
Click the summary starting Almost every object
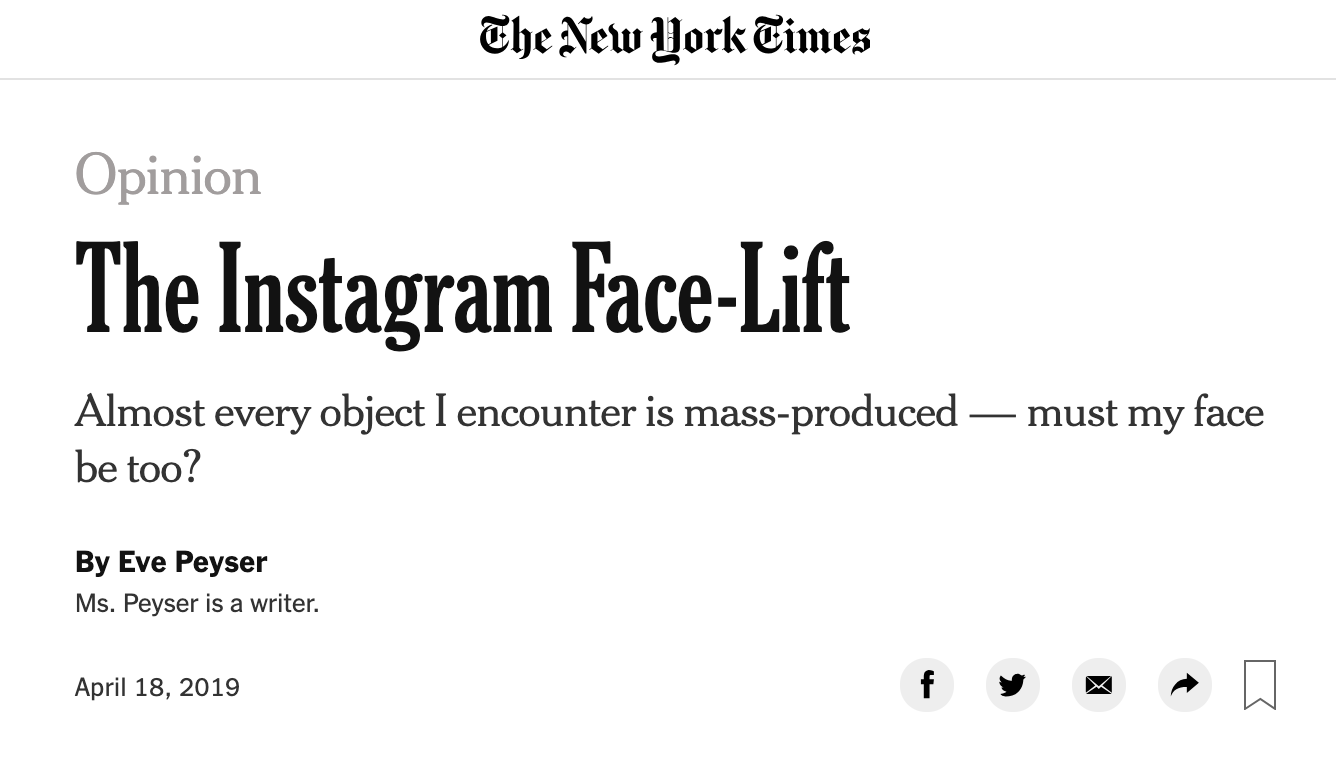(x=669, y=439)
